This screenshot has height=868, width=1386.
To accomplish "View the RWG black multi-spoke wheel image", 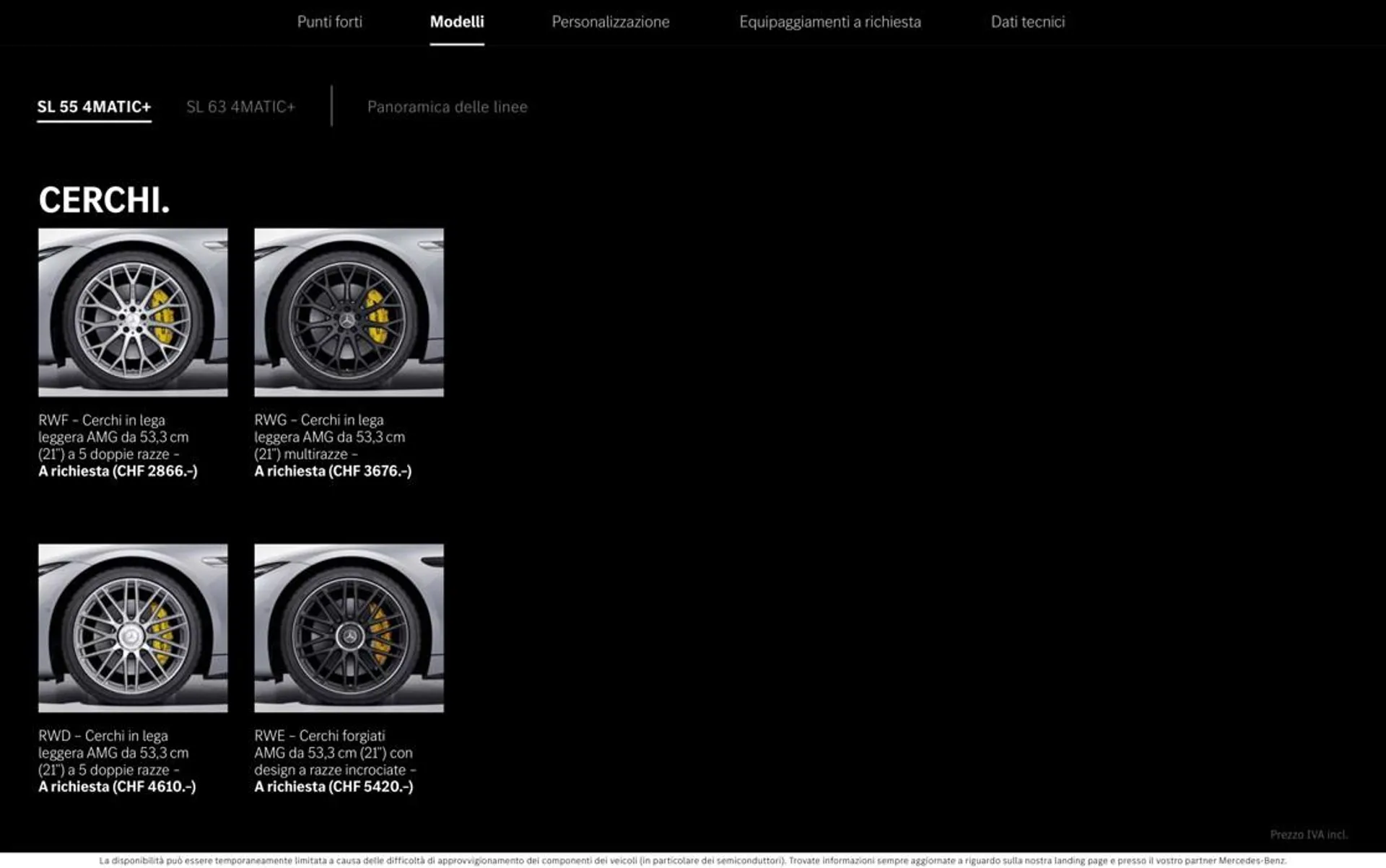I will pos(349,312).
